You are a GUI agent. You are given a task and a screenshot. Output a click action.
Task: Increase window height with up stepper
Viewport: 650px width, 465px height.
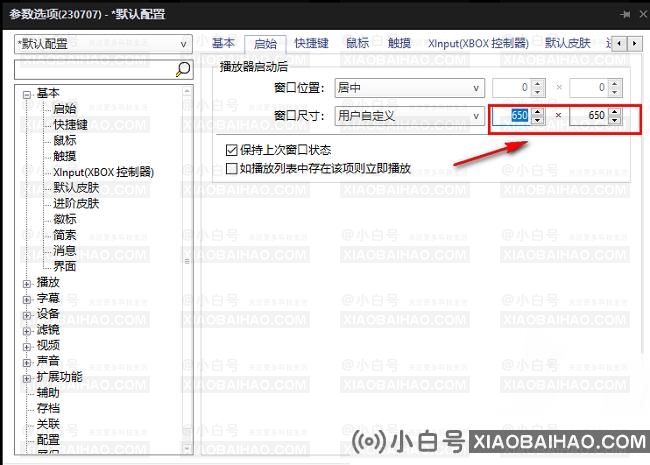click(615, 111)
